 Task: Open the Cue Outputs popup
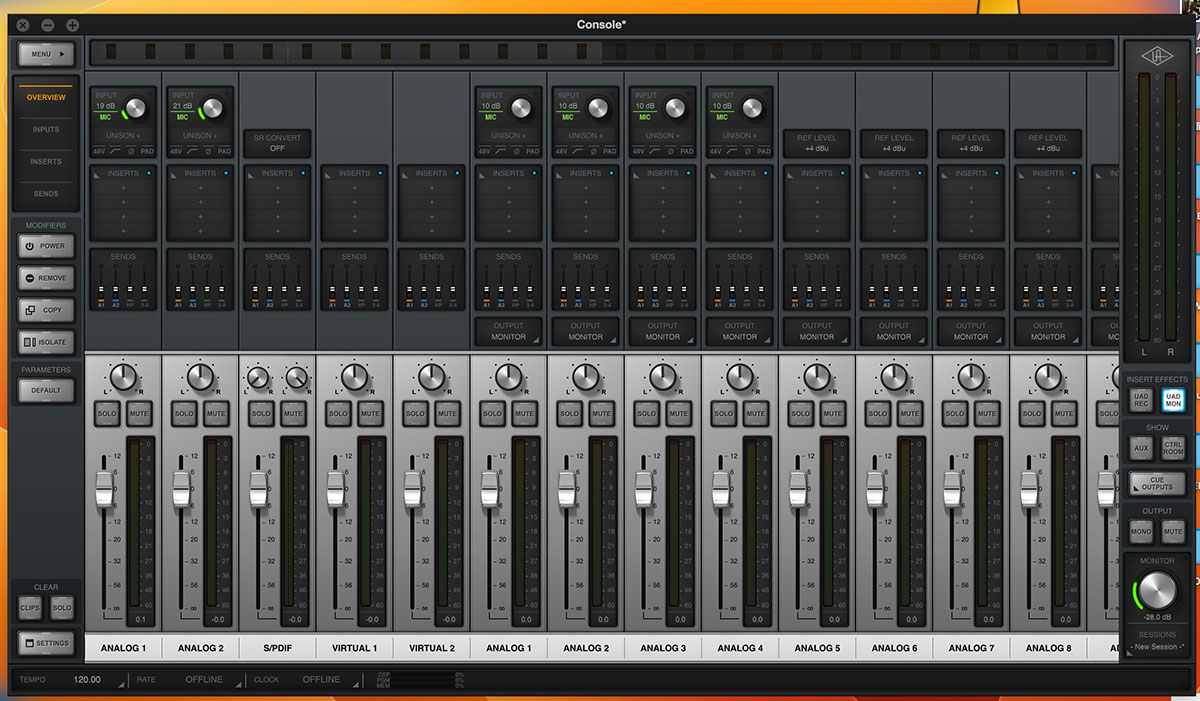tap(1157, 484)
